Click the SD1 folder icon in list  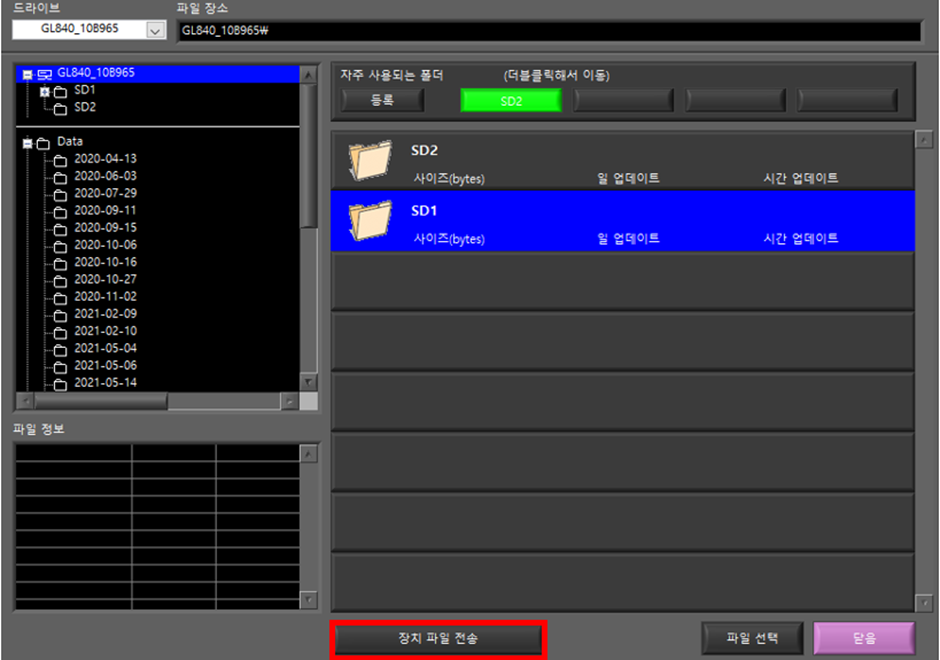tap(370, 221)
